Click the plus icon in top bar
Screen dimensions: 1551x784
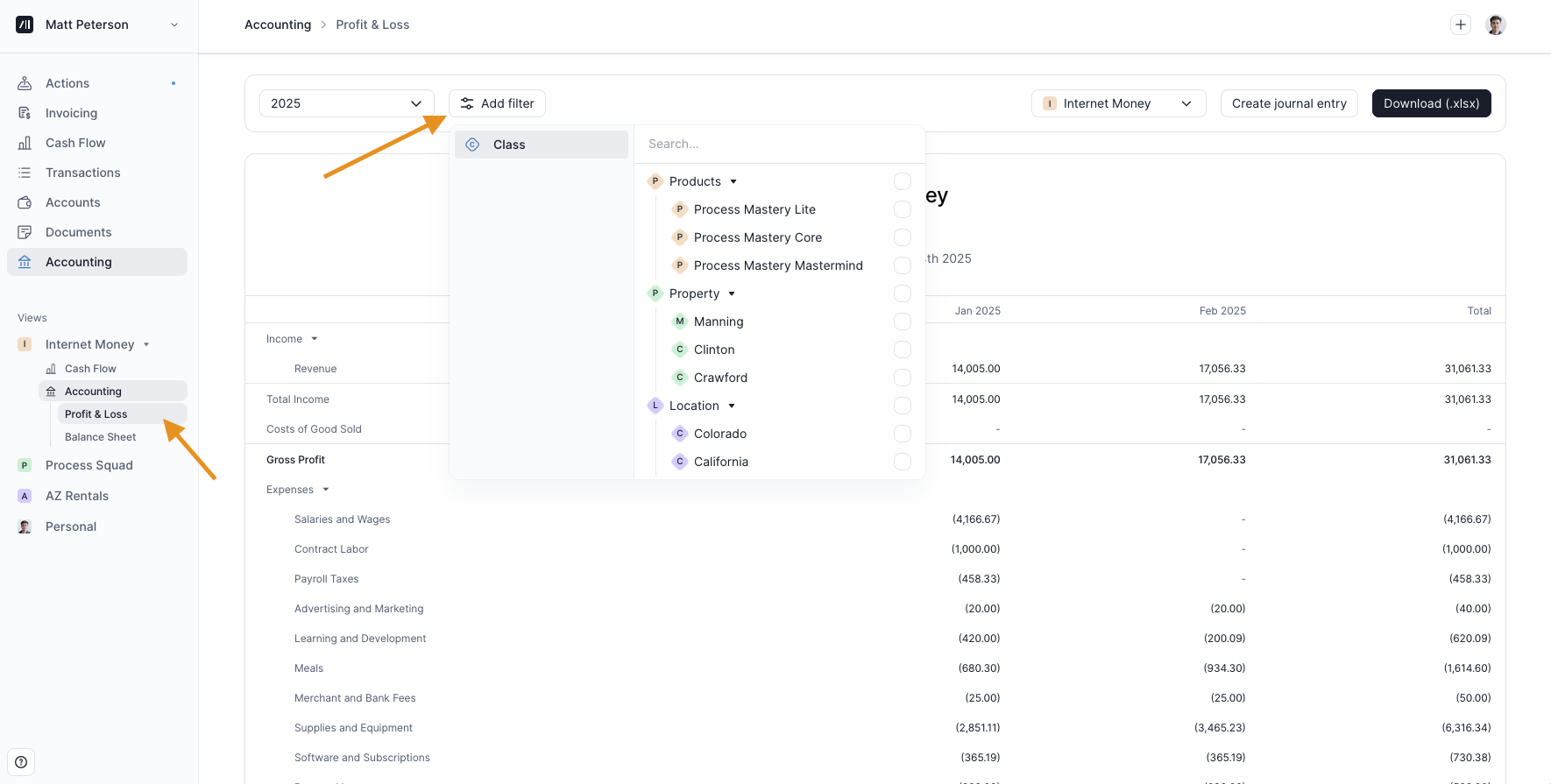(x=1460, y=25)
